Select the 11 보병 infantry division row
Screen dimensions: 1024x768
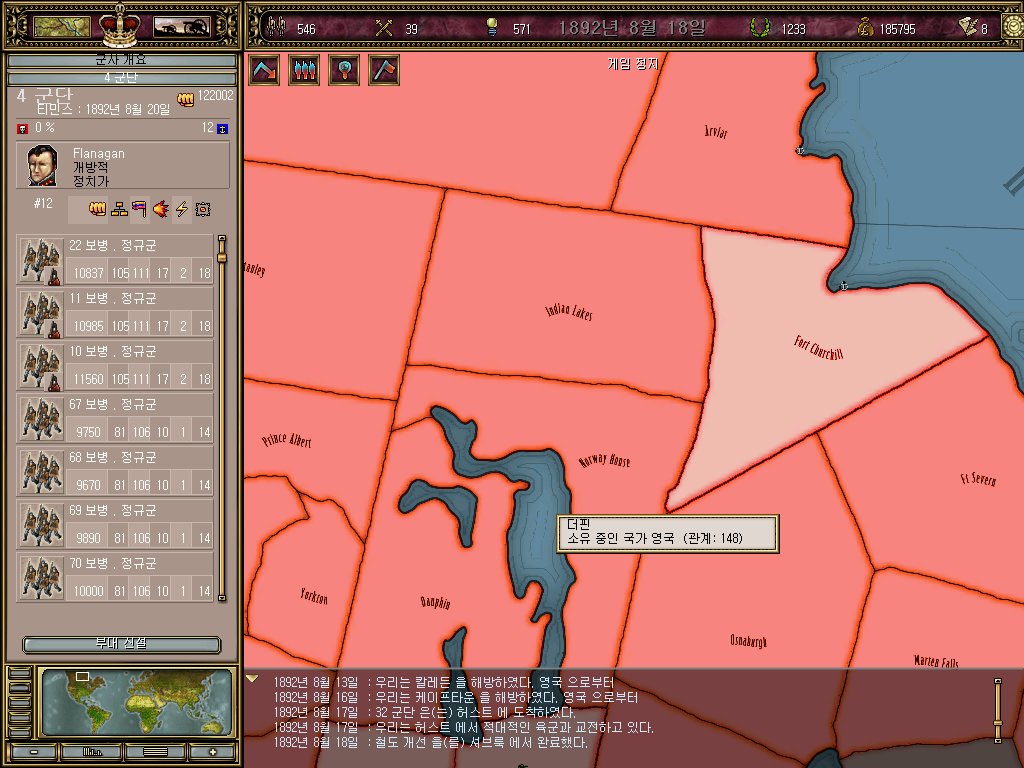click(115, 312)
